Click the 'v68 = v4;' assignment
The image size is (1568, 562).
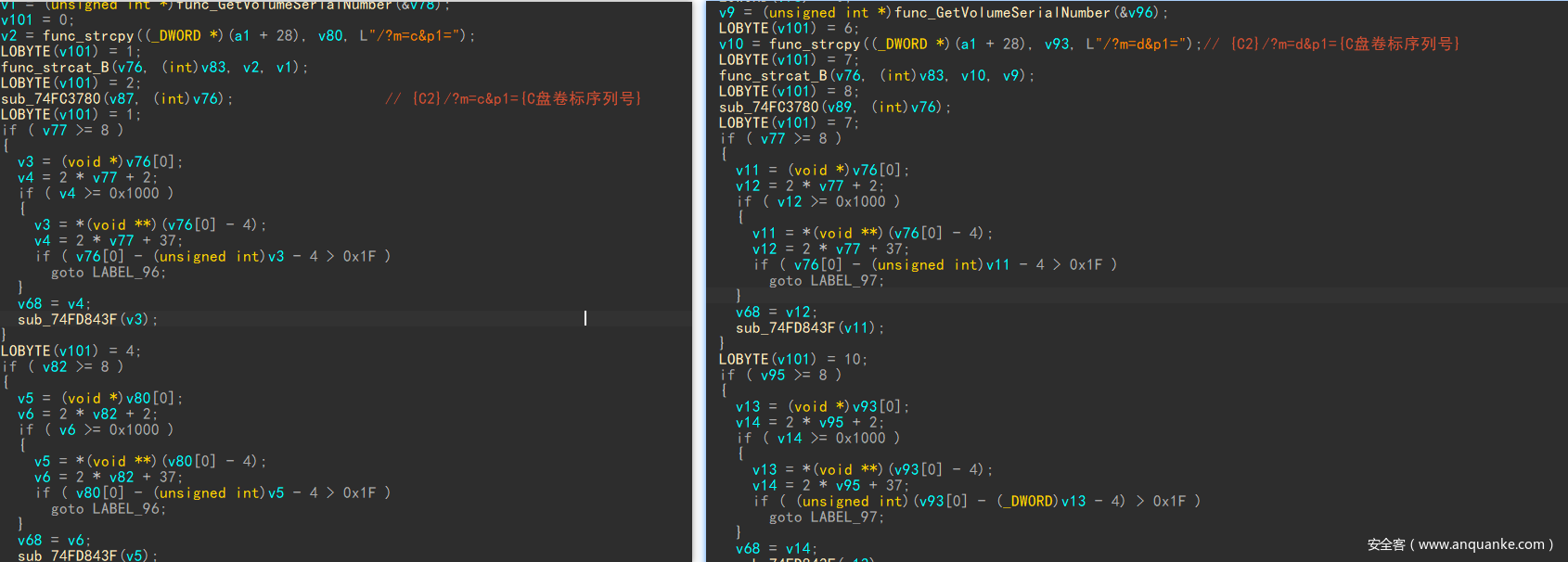pyautogui.click(x=54, y=304)
